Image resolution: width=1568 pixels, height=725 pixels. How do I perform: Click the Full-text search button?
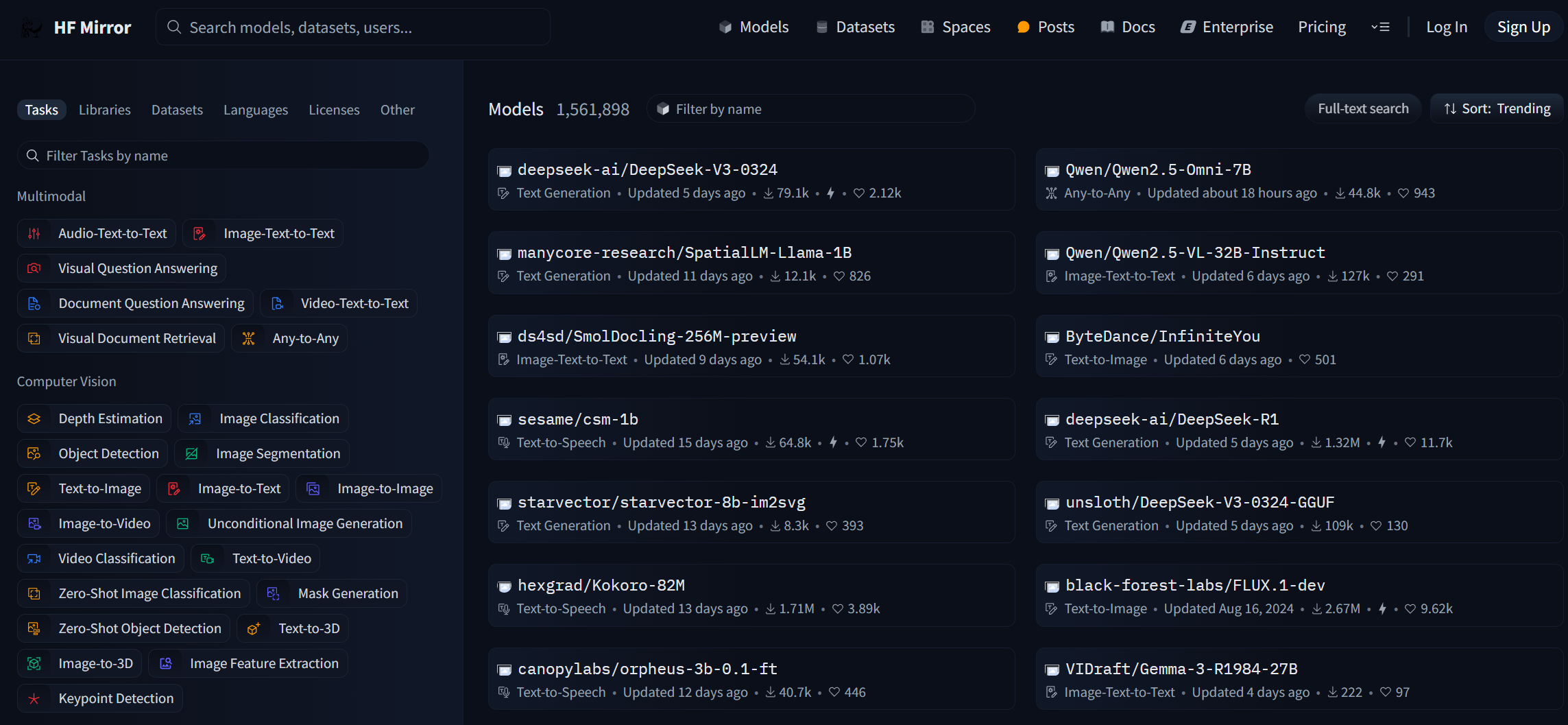(x=1363, y=109)
